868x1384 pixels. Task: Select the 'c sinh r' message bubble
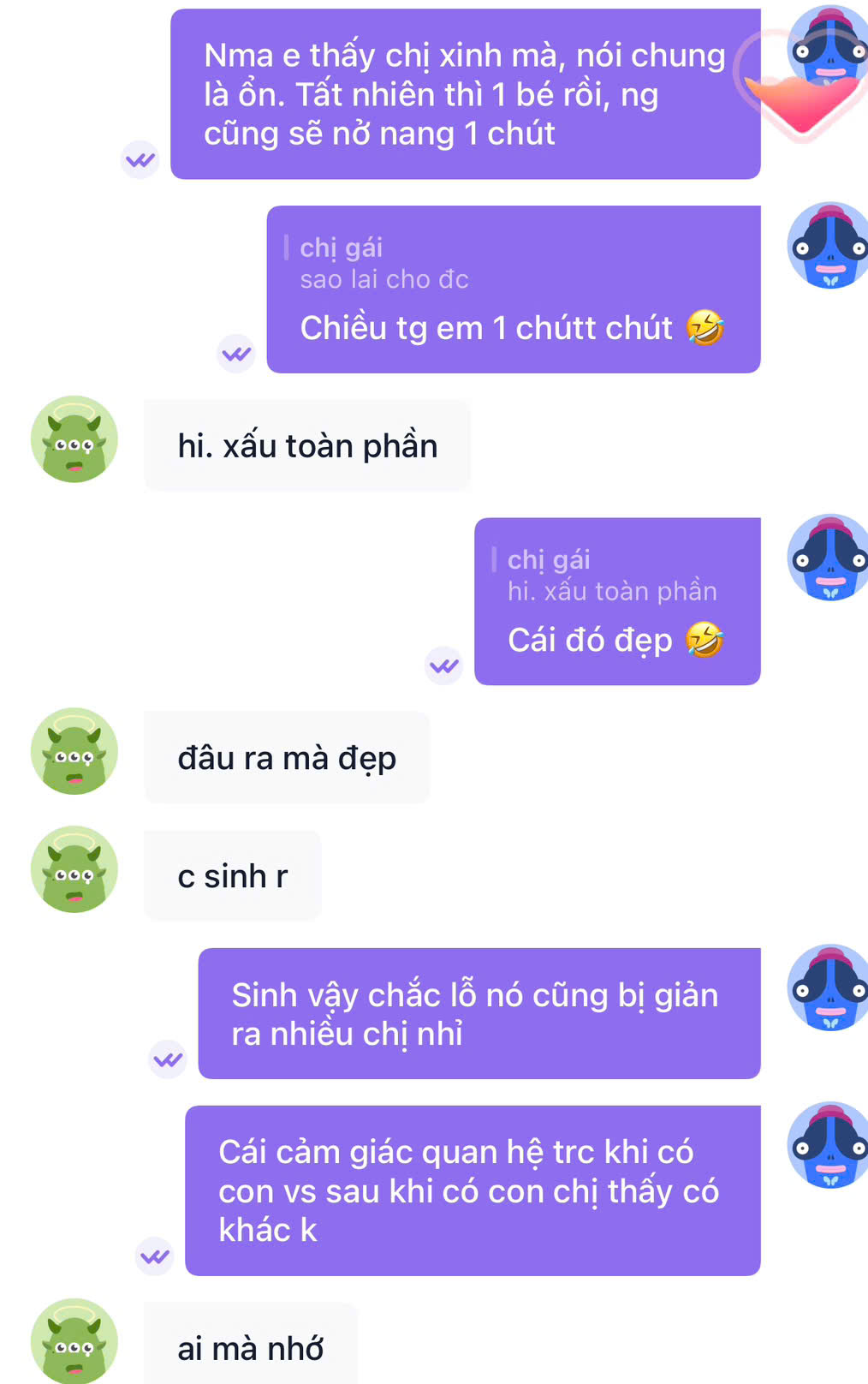[x=233, y=876]
